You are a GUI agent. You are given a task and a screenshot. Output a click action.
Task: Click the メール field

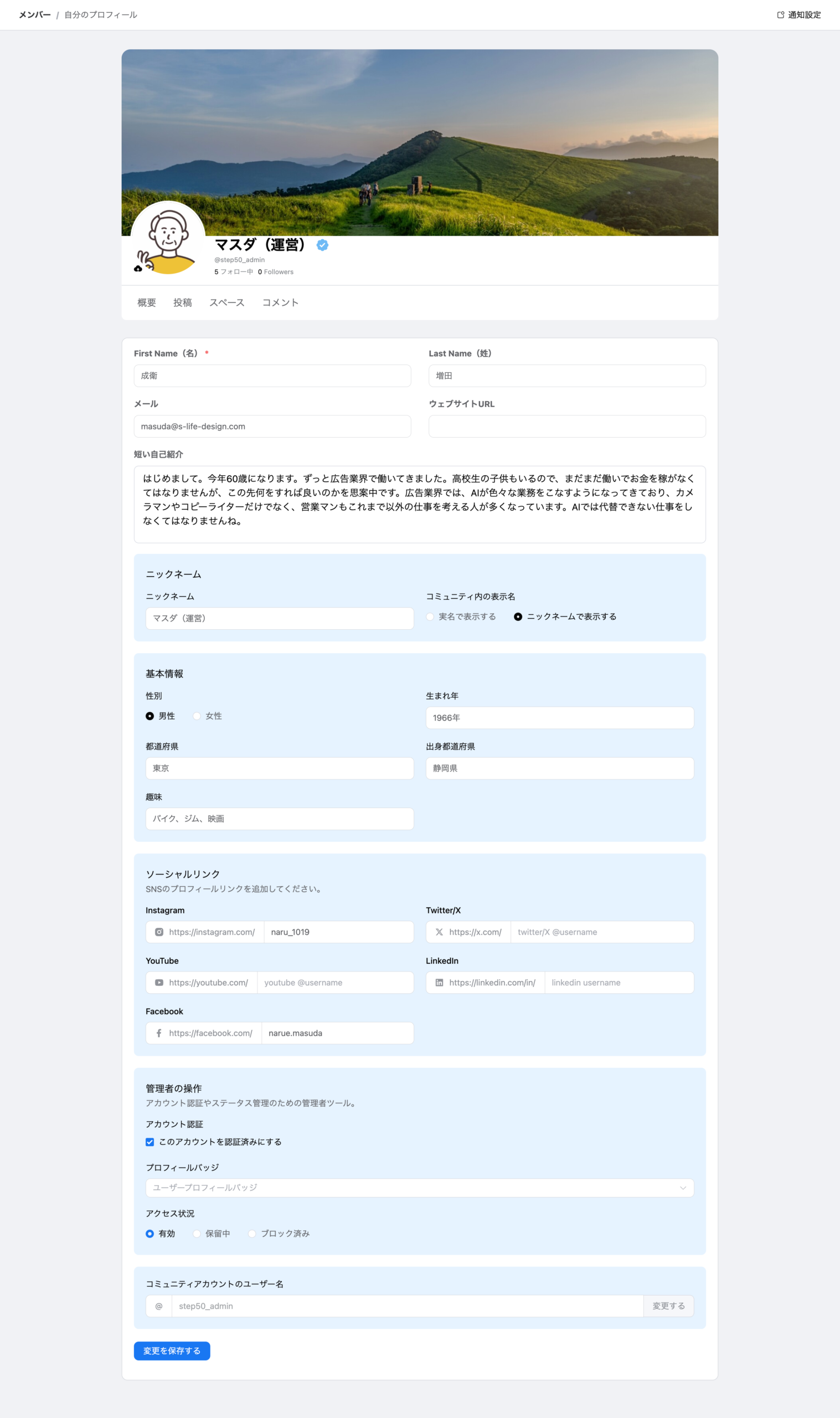coord(272,426)
